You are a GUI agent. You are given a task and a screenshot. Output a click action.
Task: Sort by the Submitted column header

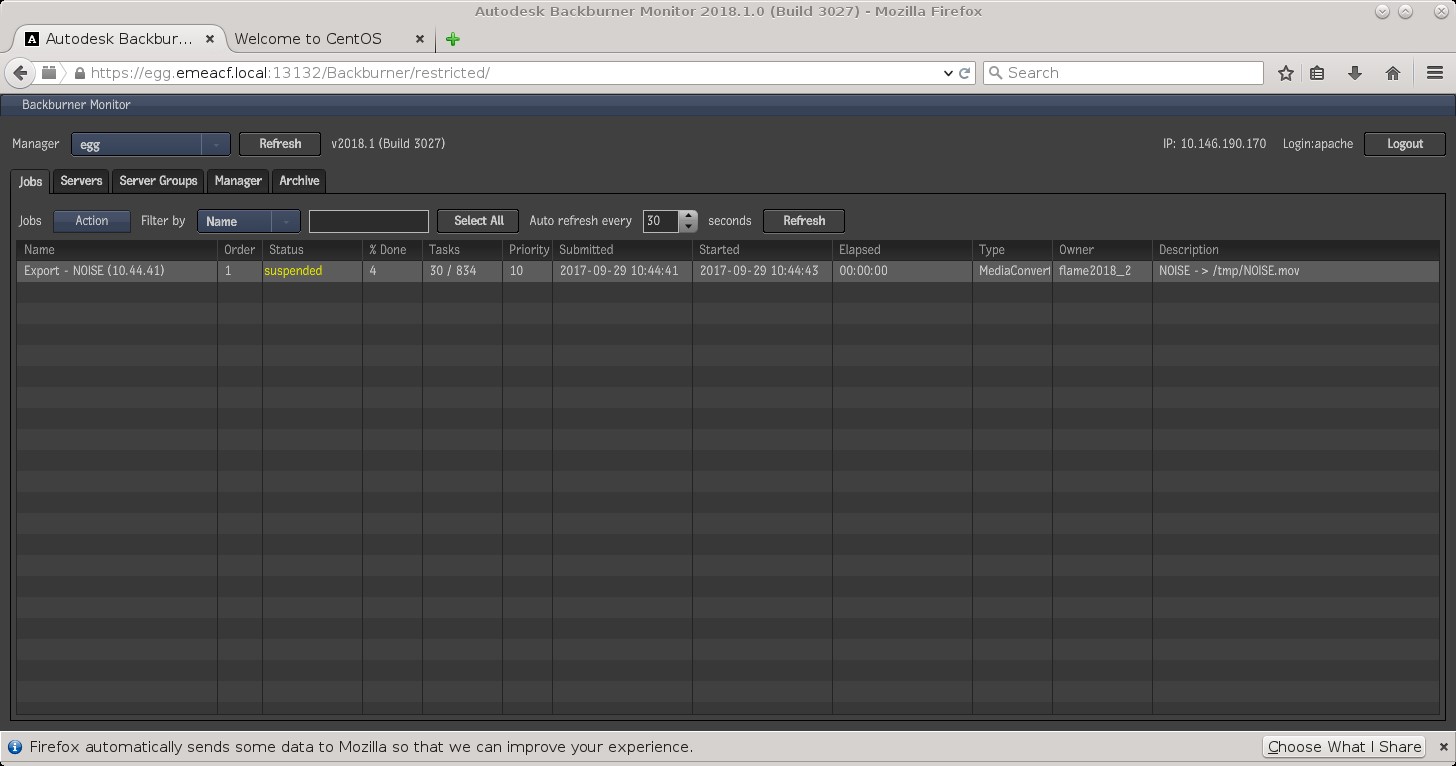[x=622, y=250]
